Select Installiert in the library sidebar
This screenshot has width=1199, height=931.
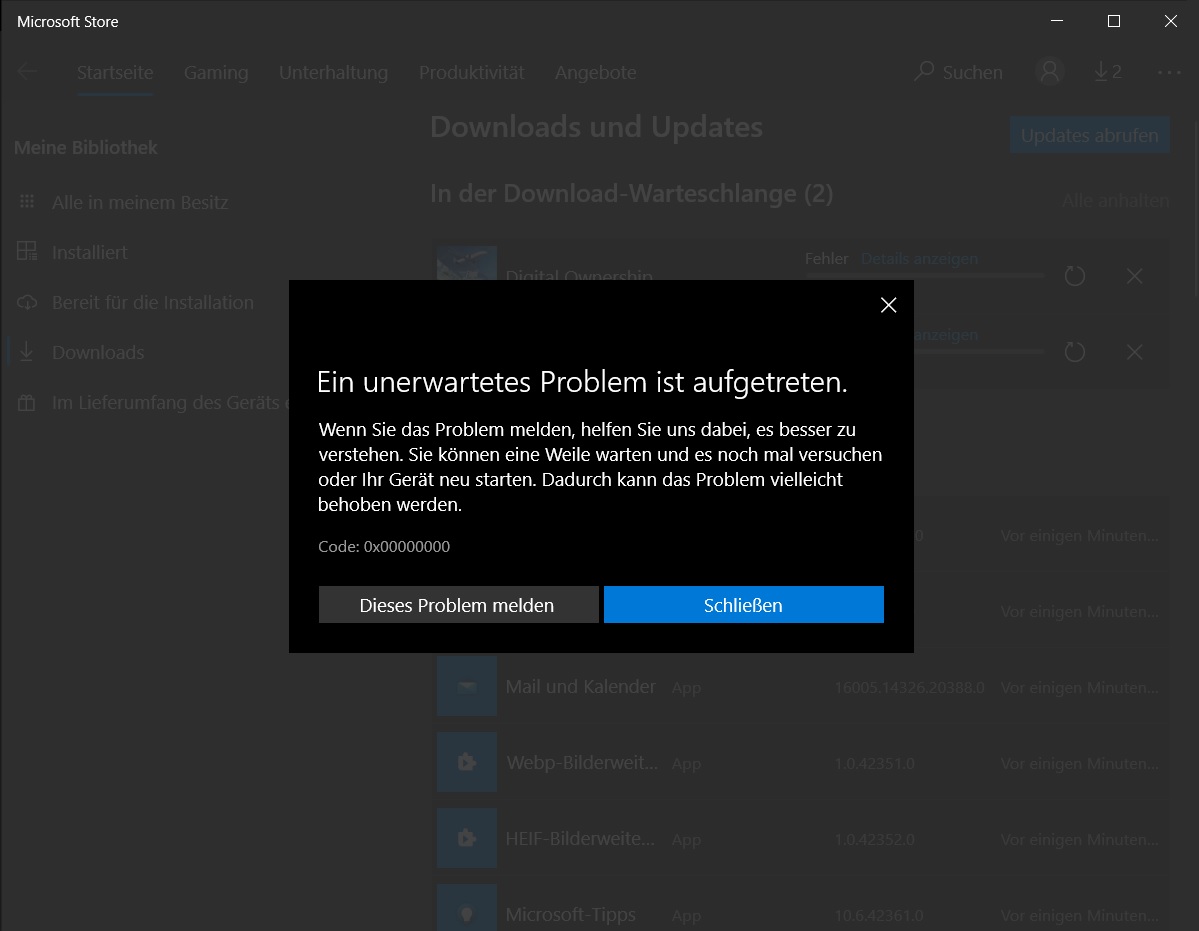[89, 252]
